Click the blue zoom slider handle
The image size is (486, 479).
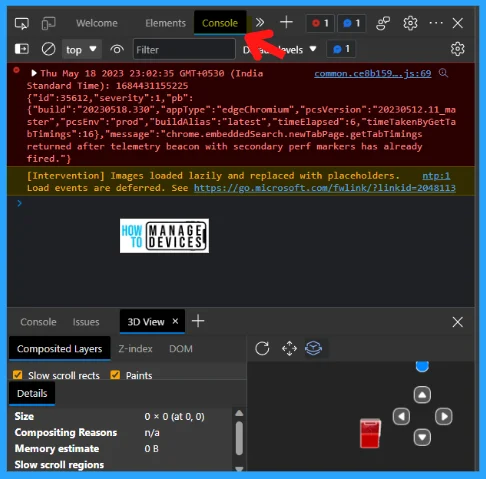pyautogui.click(x=422, y=366)
